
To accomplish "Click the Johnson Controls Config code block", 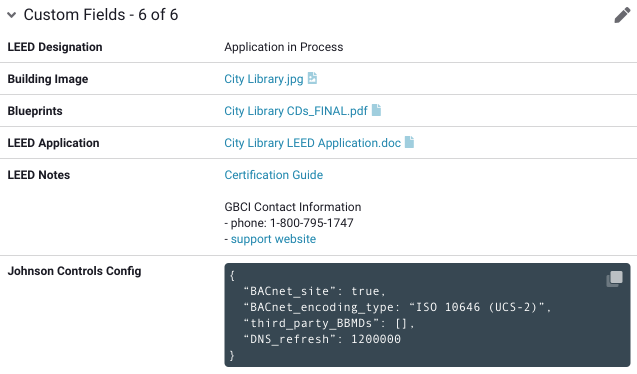I will [427, 315].
